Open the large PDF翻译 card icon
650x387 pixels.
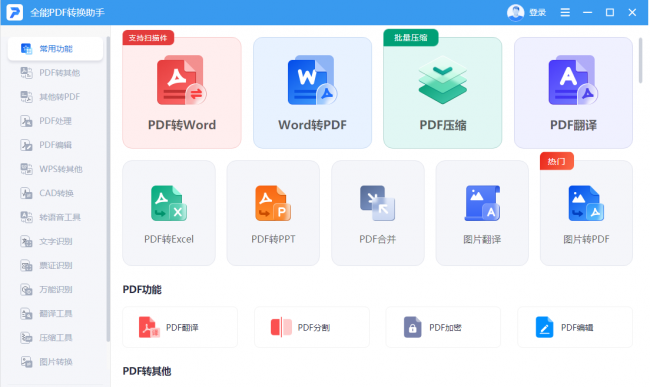pos(573,80)
